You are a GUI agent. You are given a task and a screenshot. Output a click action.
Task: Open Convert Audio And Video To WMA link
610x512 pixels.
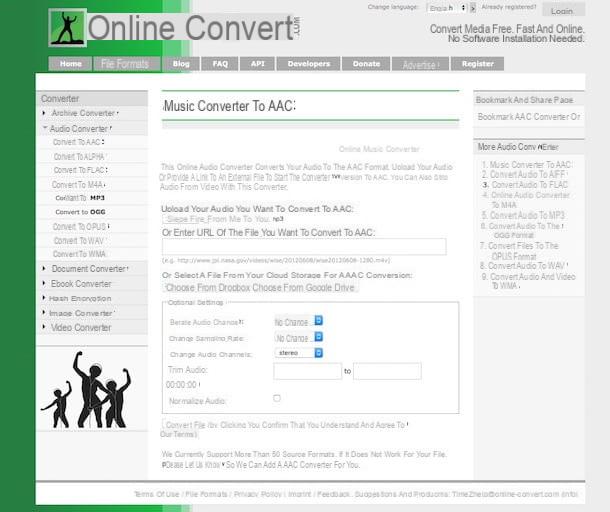pos(533,281)
